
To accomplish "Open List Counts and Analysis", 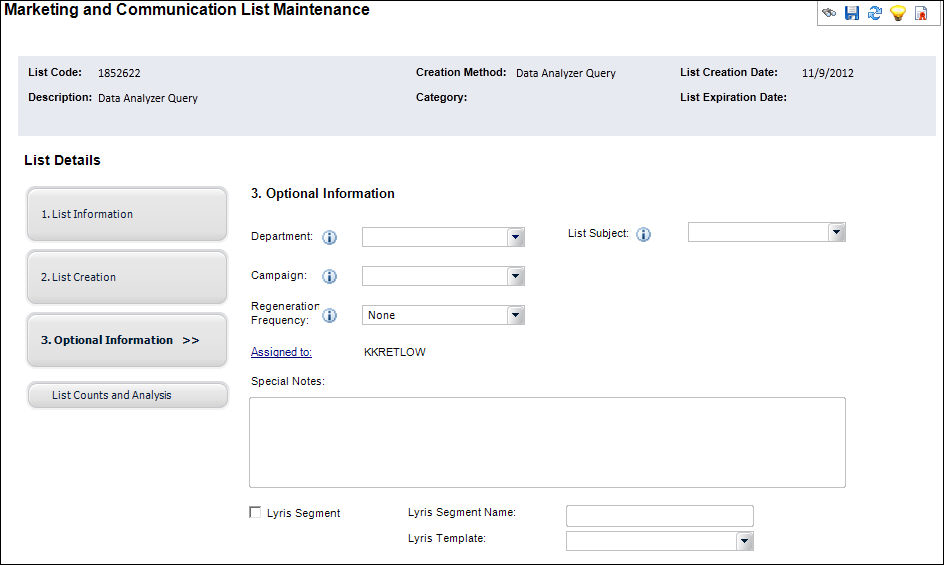I will (x=127, y=395).
